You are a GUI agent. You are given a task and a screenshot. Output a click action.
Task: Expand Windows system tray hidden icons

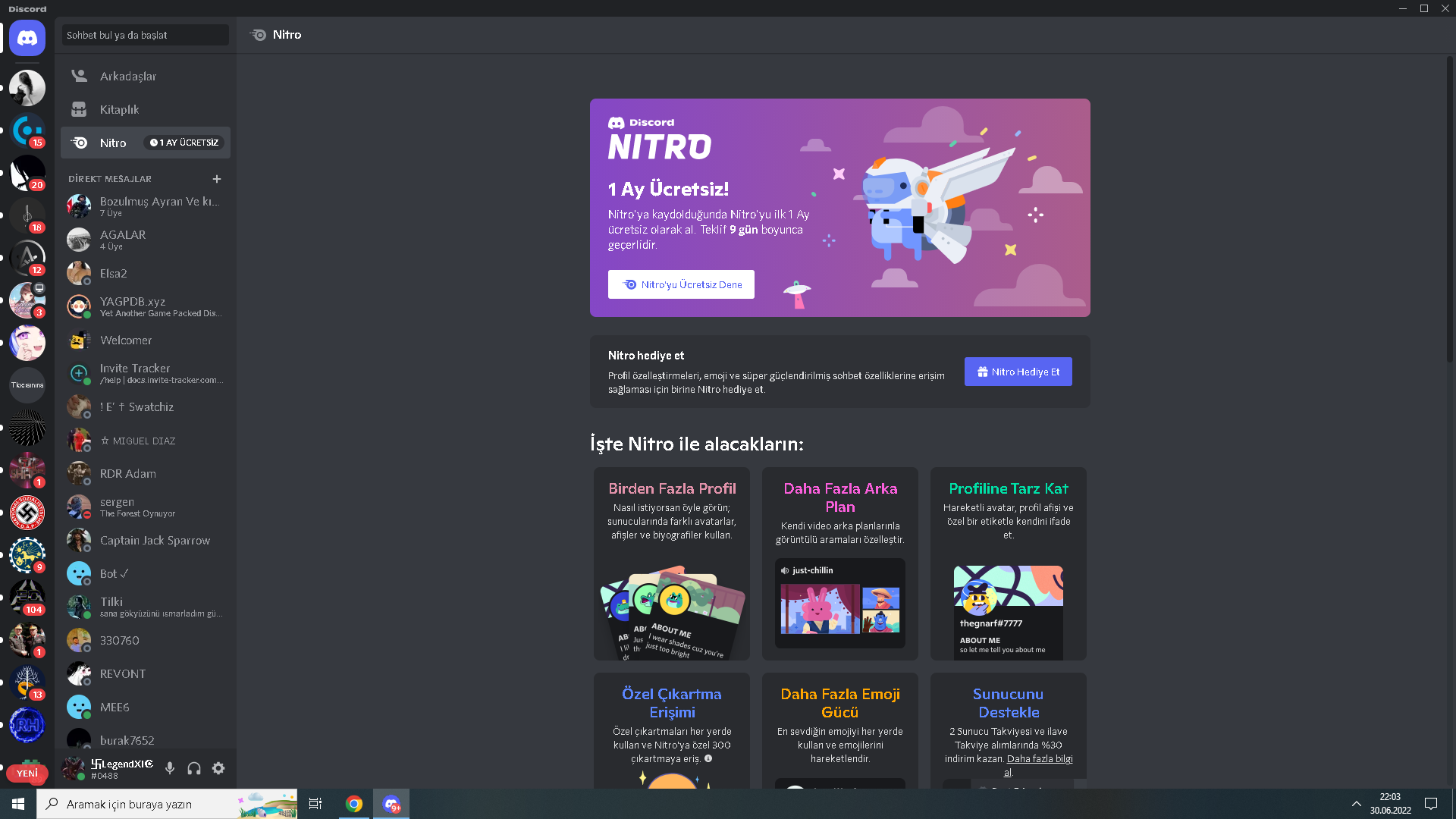1357,804
